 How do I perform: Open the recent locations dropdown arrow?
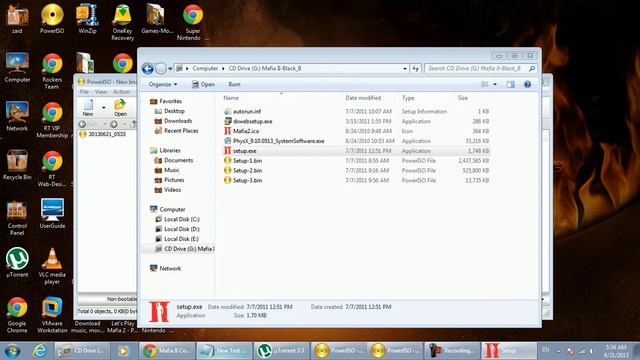coord(170,69)
